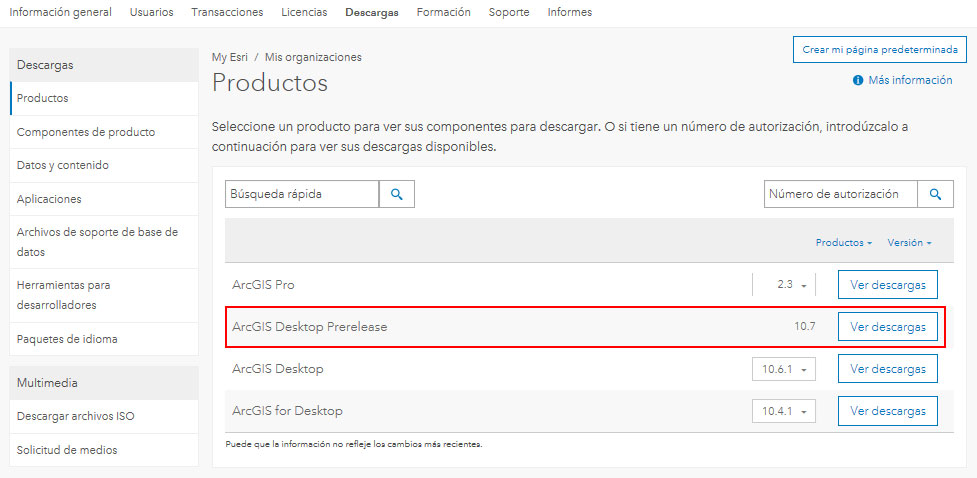Viewport: 977px width, 478px height.
Task: Open Archivos de soporte de base de datos
Action: coord(104,242)
